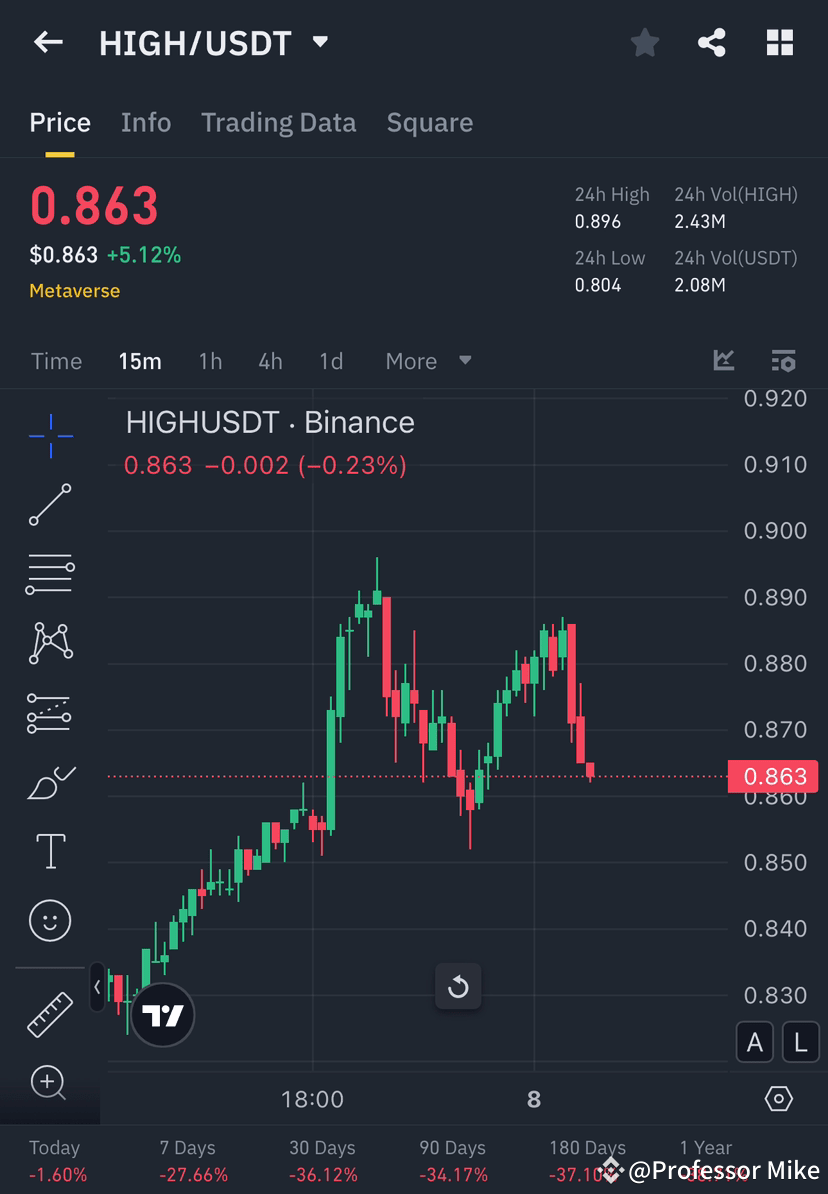Choose the text annotation tool
The height and width of the screenshot is (1194, 828).
pyautogui.click(x=50, y=850)
